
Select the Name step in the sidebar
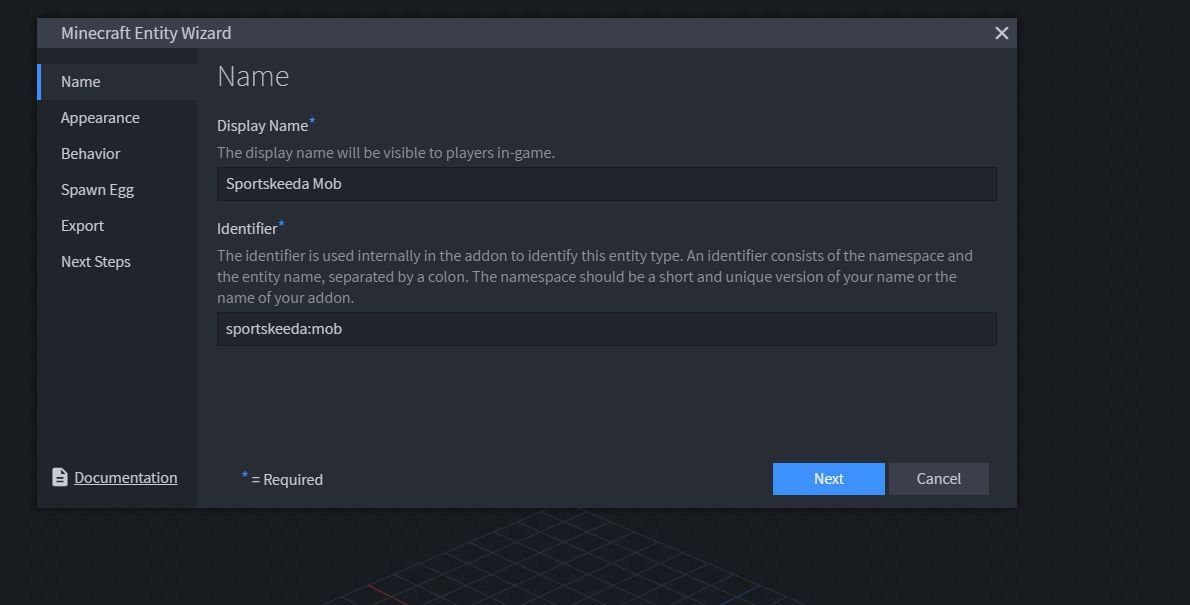coord(80,81)
